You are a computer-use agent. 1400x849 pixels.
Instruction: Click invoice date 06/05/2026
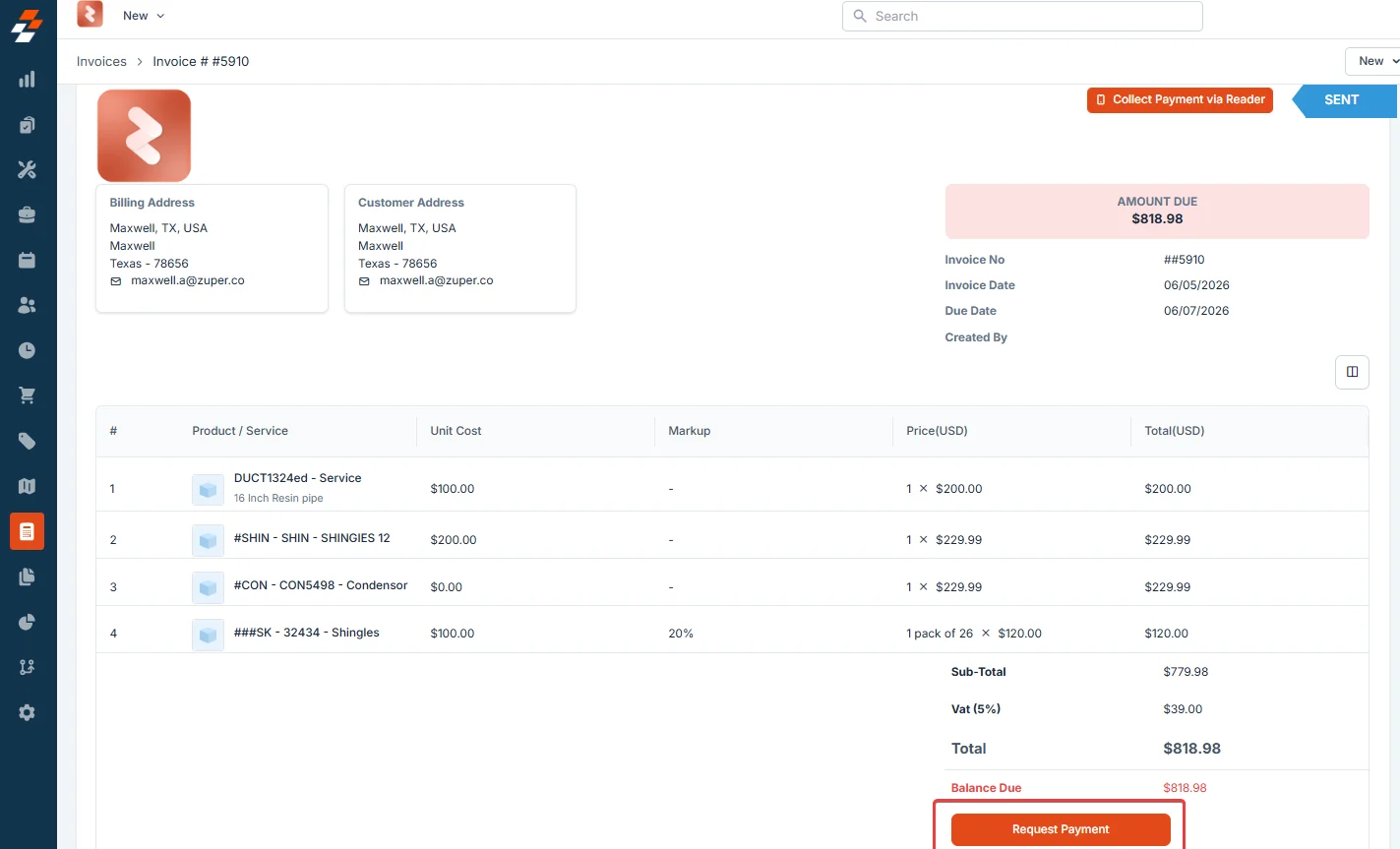1196,285
